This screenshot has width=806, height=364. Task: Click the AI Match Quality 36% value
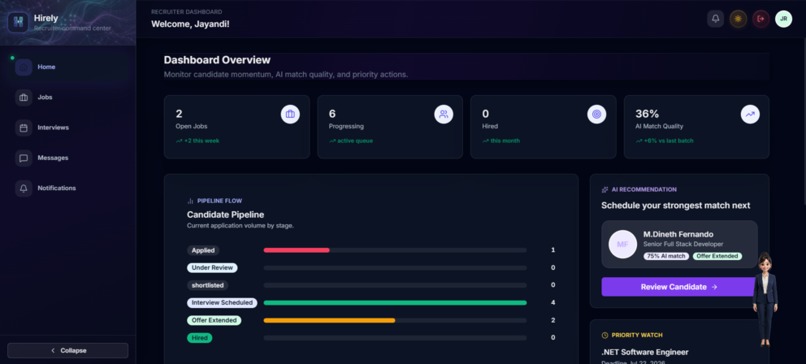click(647, 114)
